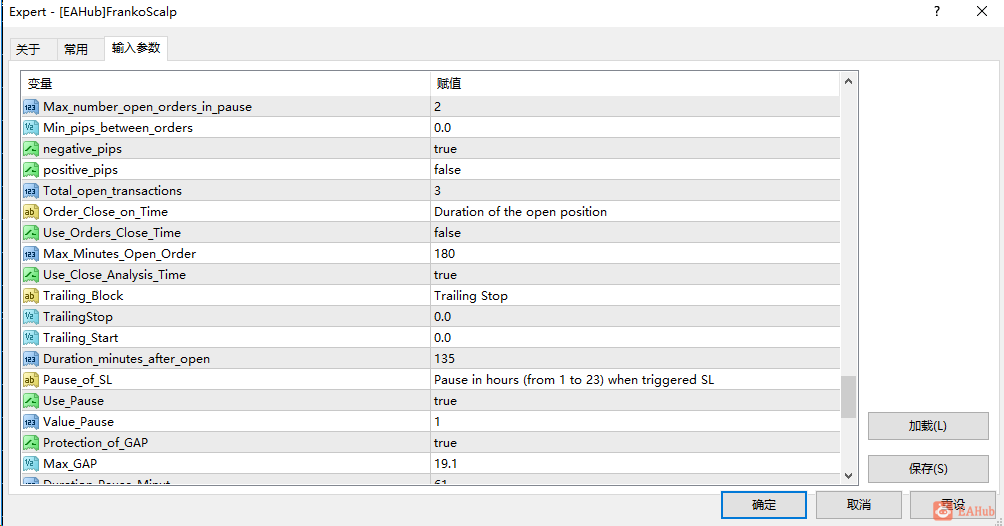1004x526 pixels.
Task: Click the 赋值 column header
Action: click(635, 84)
